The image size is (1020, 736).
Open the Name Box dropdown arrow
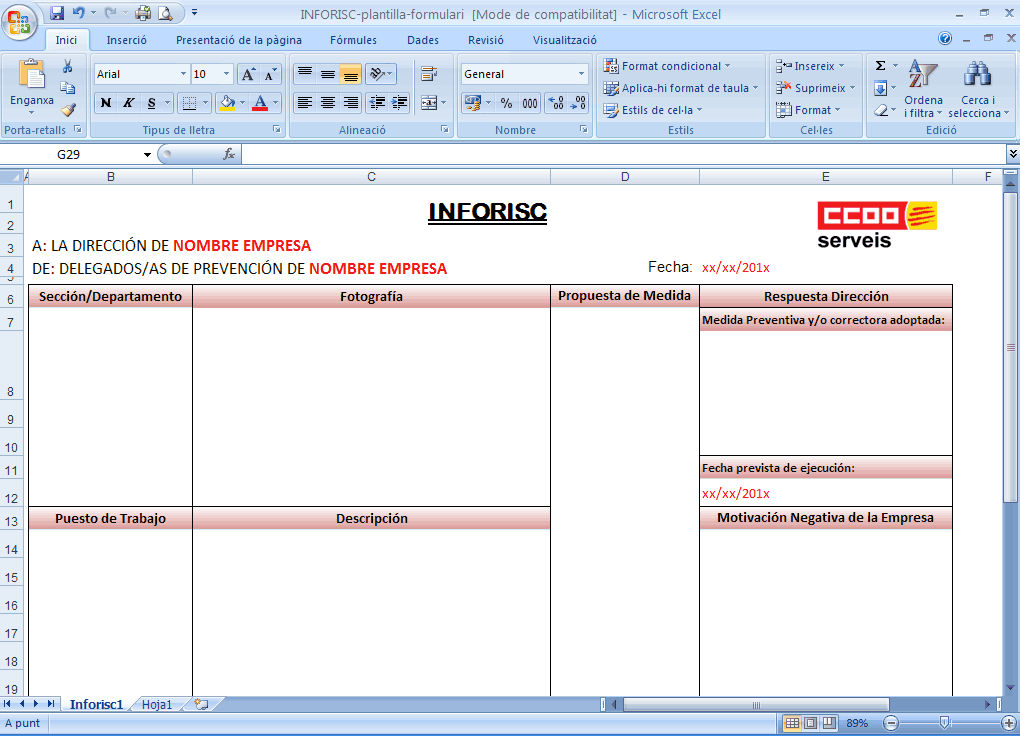point(147,155)
